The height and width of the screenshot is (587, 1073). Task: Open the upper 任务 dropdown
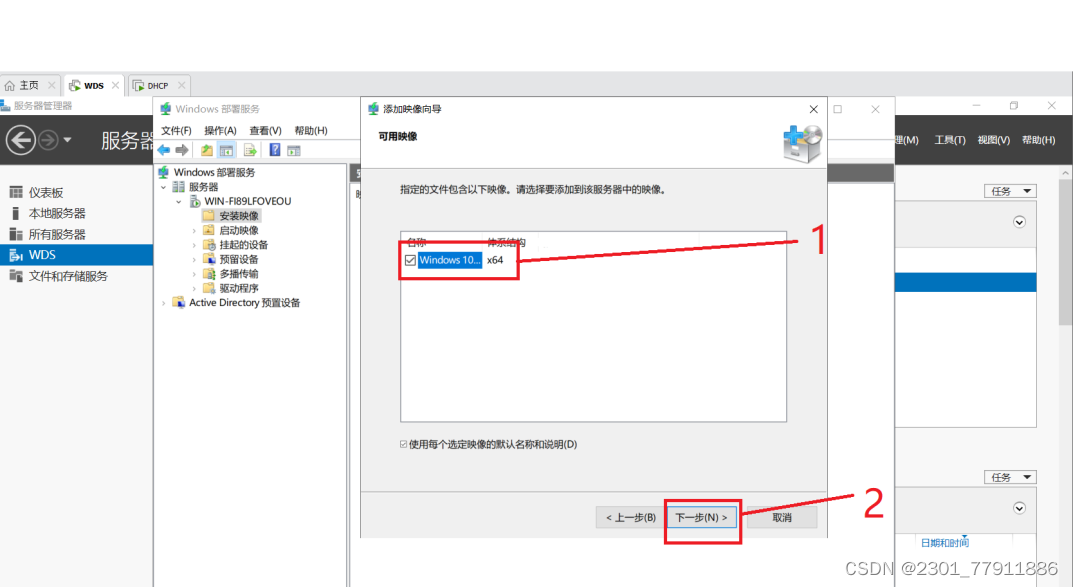coord(1010,191)
